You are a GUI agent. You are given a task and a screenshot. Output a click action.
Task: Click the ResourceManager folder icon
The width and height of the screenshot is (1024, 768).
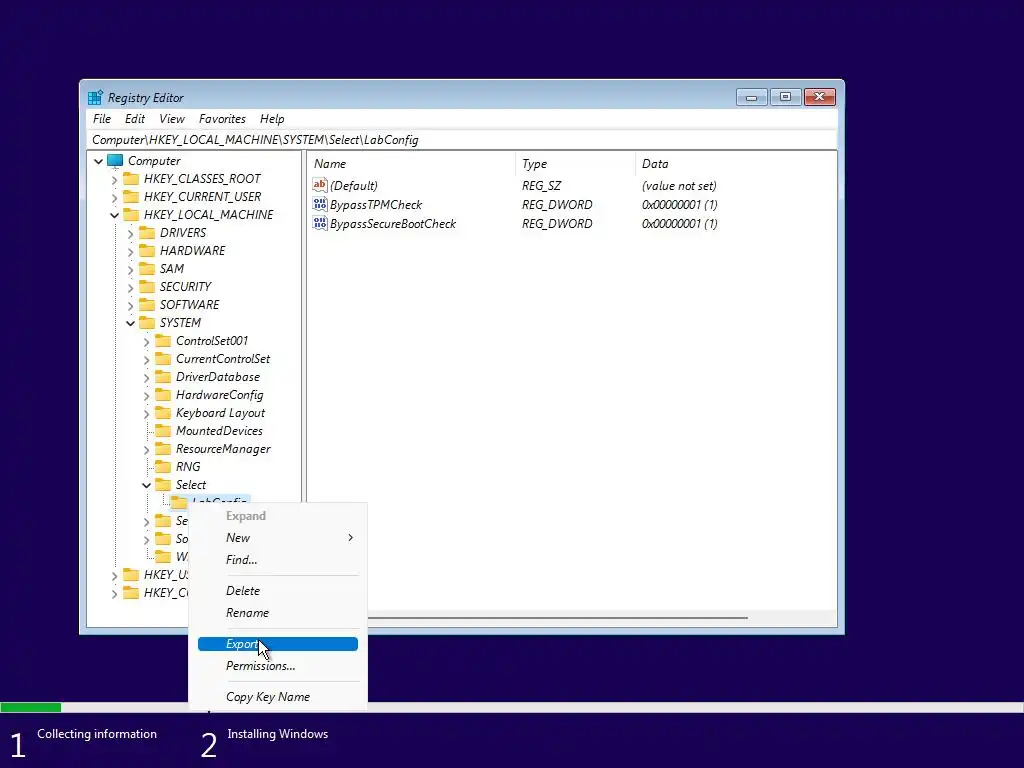point(163,449)
